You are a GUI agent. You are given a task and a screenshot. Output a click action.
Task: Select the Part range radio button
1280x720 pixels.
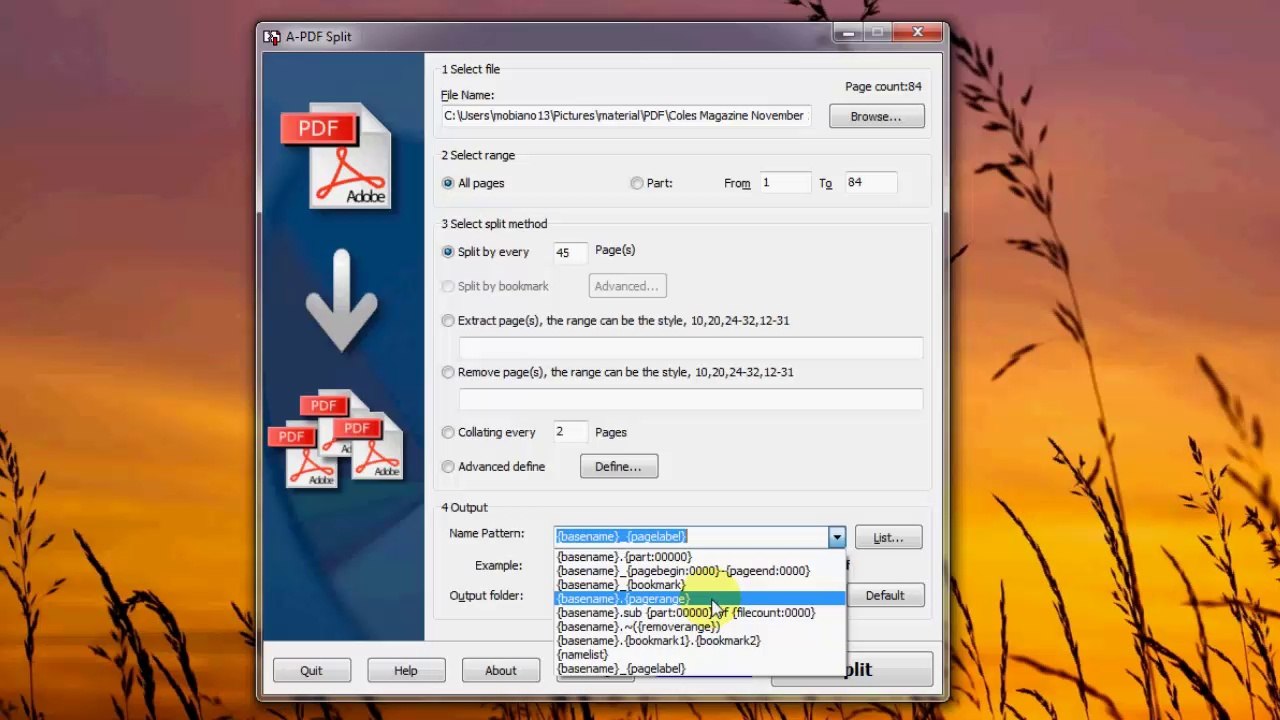(637, 183)
